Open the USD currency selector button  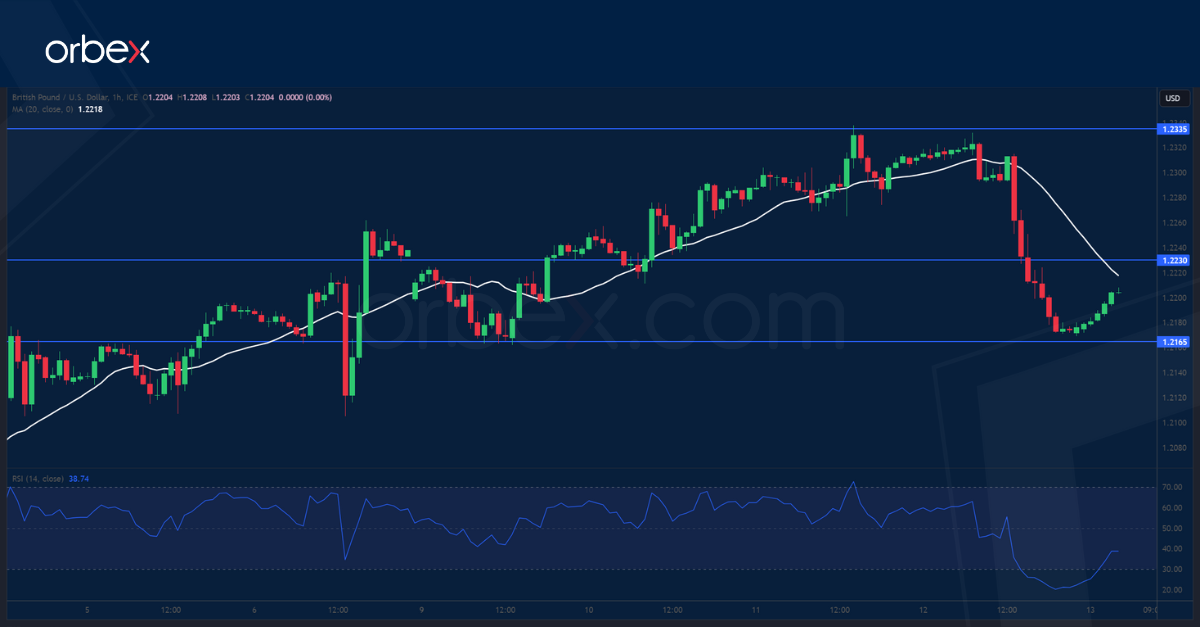pos(1172,98)
